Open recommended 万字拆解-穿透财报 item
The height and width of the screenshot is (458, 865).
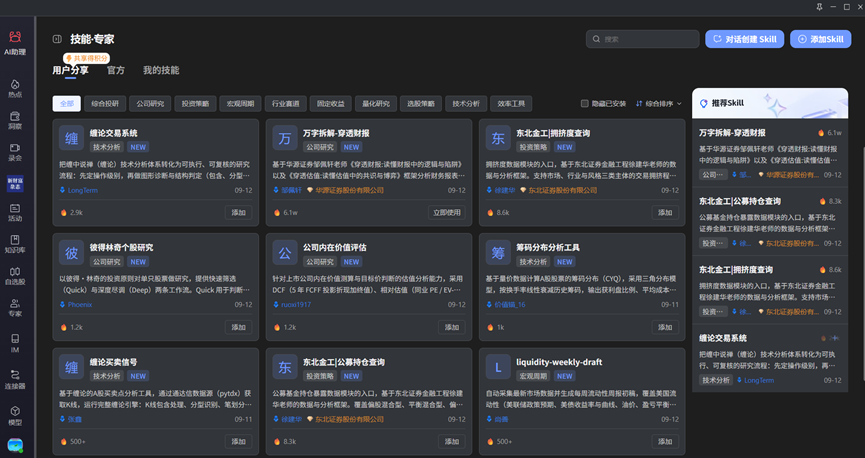click(x=770, y=153)
